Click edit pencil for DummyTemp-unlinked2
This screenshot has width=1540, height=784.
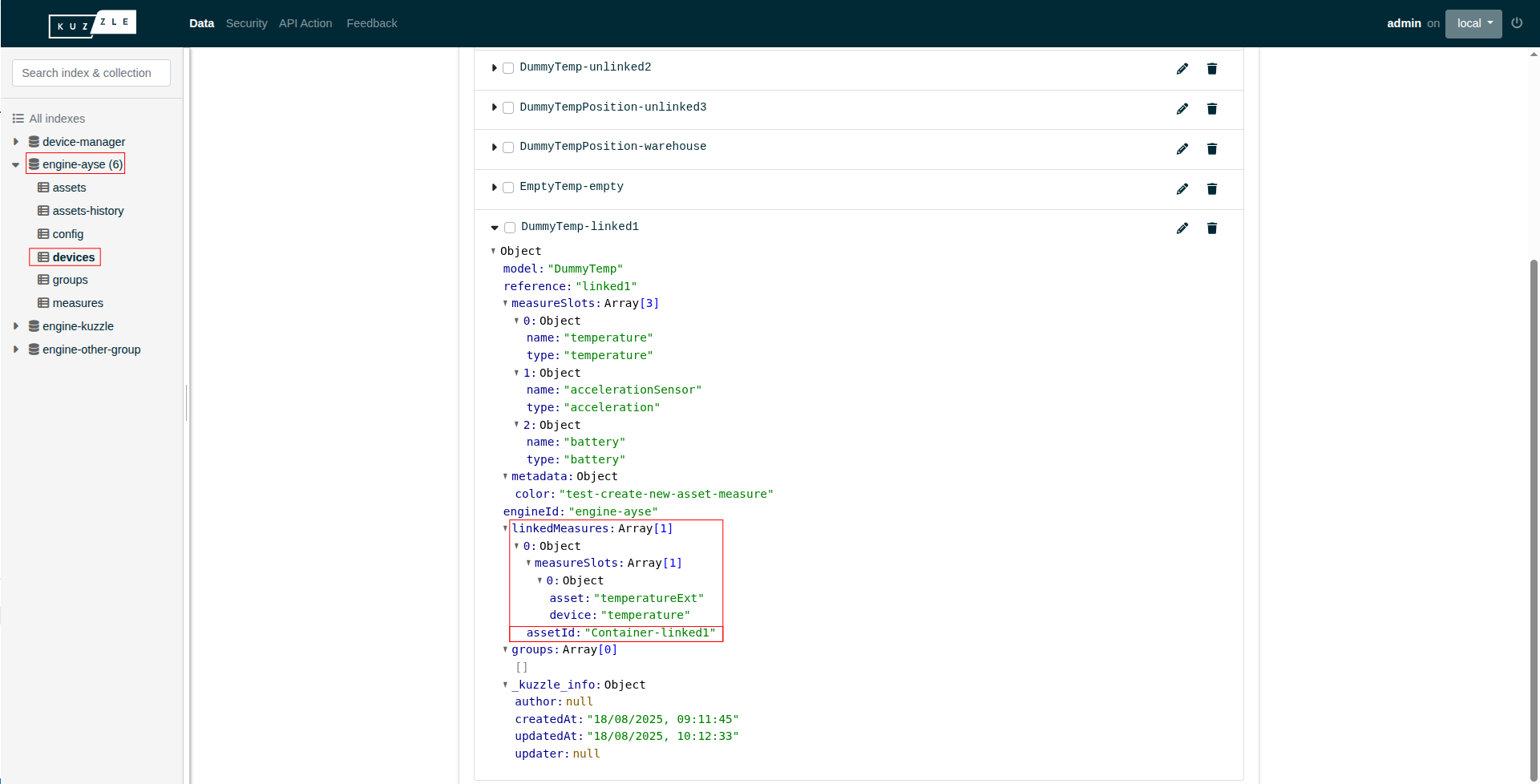pos(1182,69)
